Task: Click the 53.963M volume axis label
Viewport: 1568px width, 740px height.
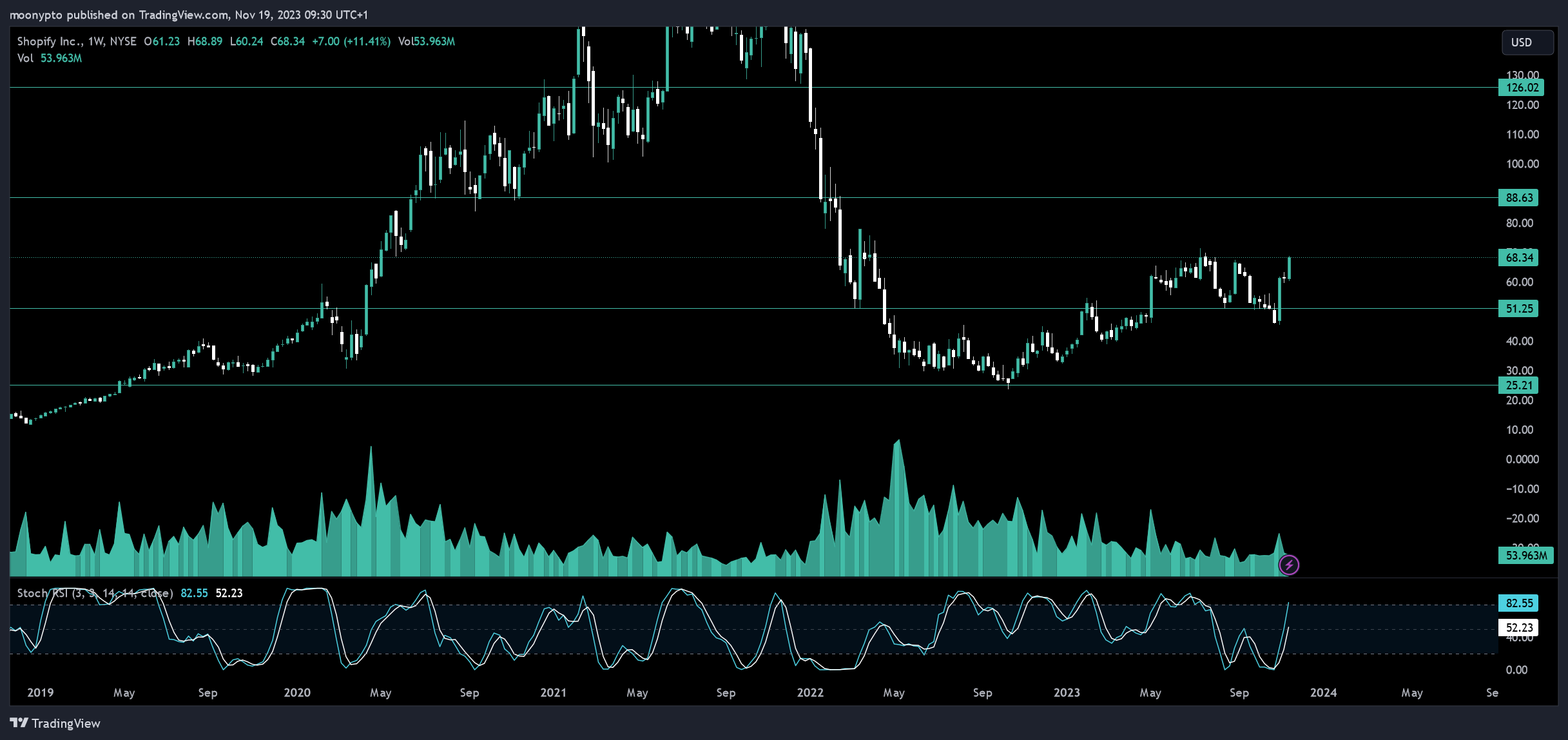Action: pos(1525,555)
